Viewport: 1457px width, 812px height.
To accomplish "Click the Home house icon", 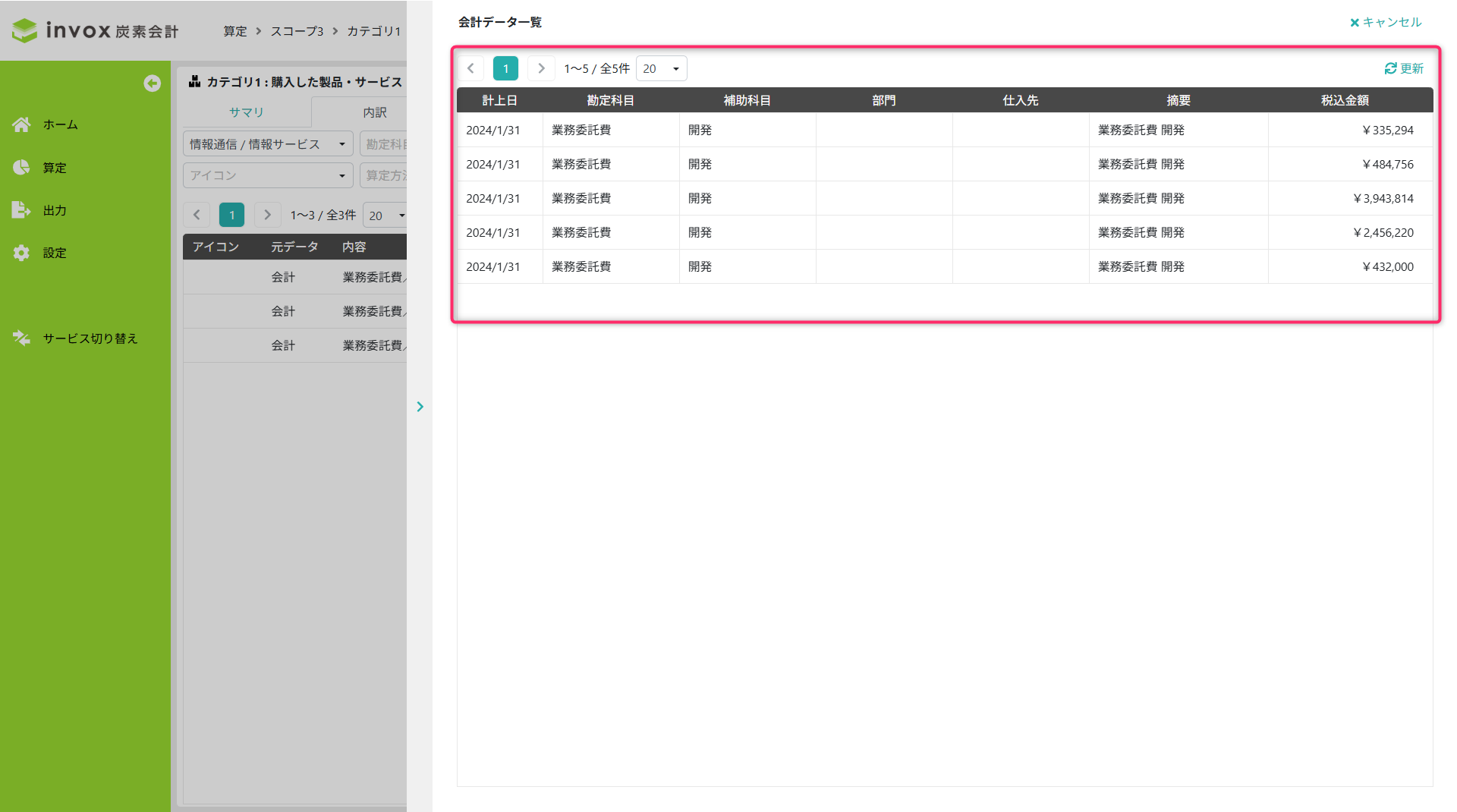I will [x=21, y=124].
